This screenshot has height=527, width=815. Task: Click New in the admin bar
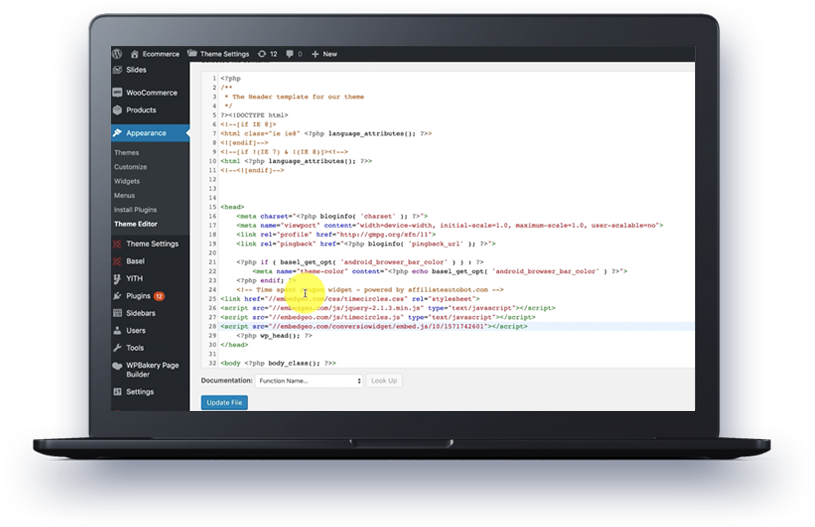[x=330, y=54]
